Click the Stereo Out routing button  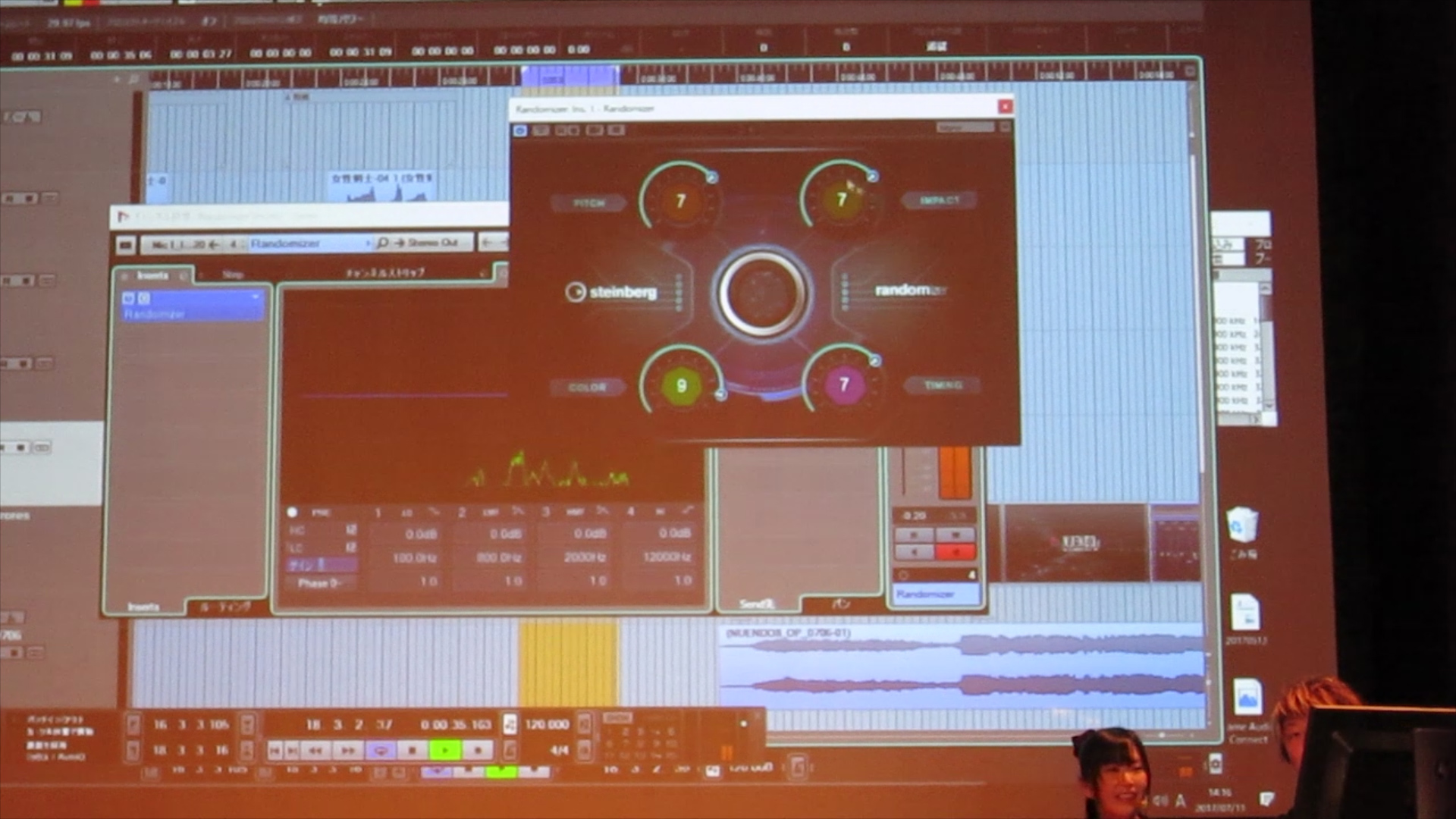pos(432,243)
